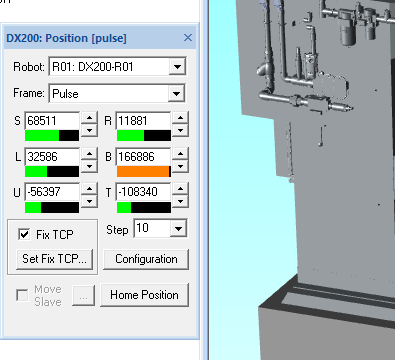Click the U axis value field -56397
Screen dimensions: 395x360
coord(52,192)
